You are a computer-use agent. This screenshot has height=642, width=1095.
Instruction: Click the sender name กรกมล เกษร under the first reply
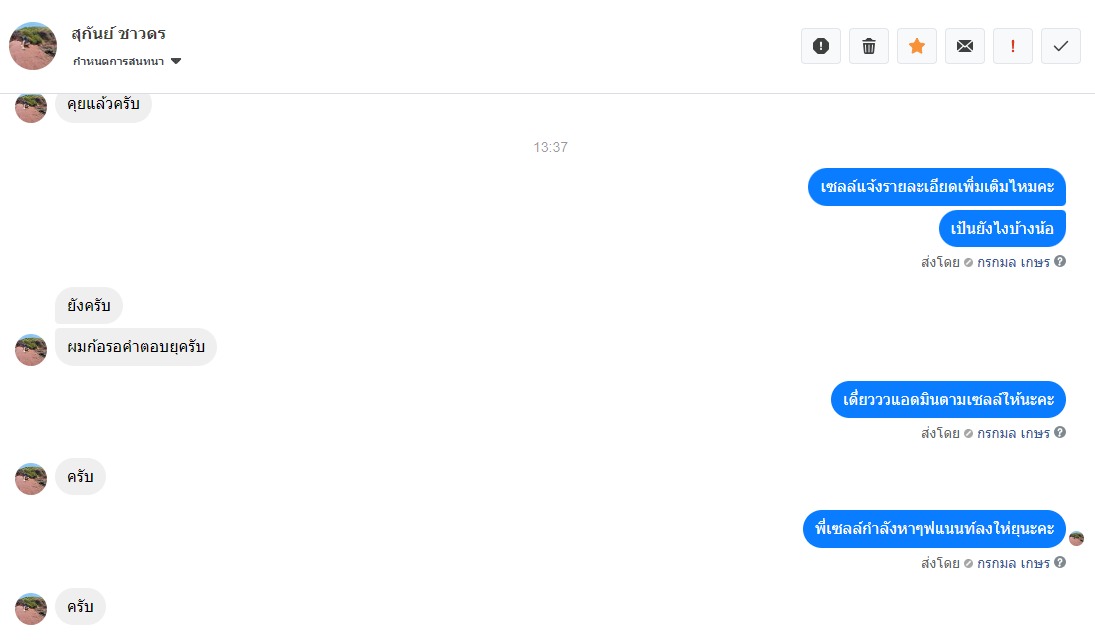point(1013,262)
